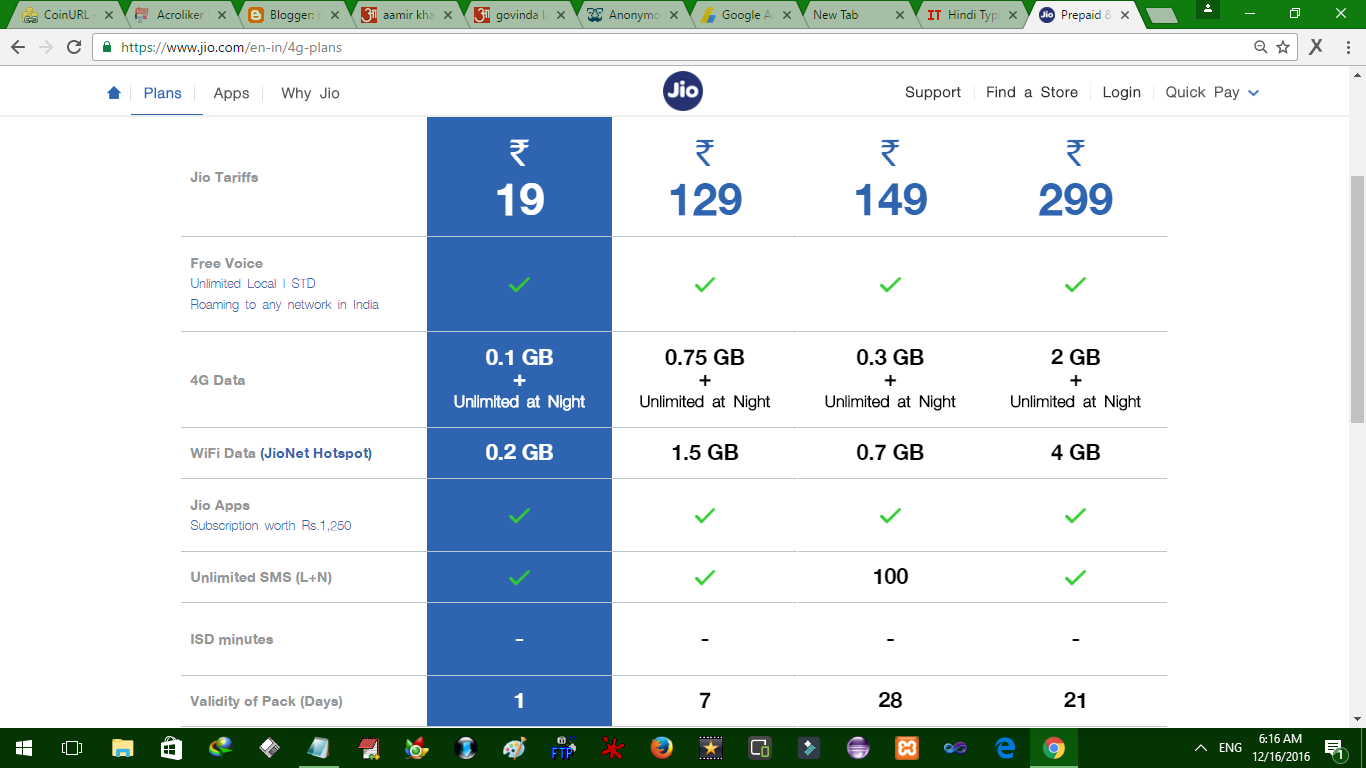Open Why Jio menu
This screenshot has width=1366, height=768.
[x=310, y=93]
